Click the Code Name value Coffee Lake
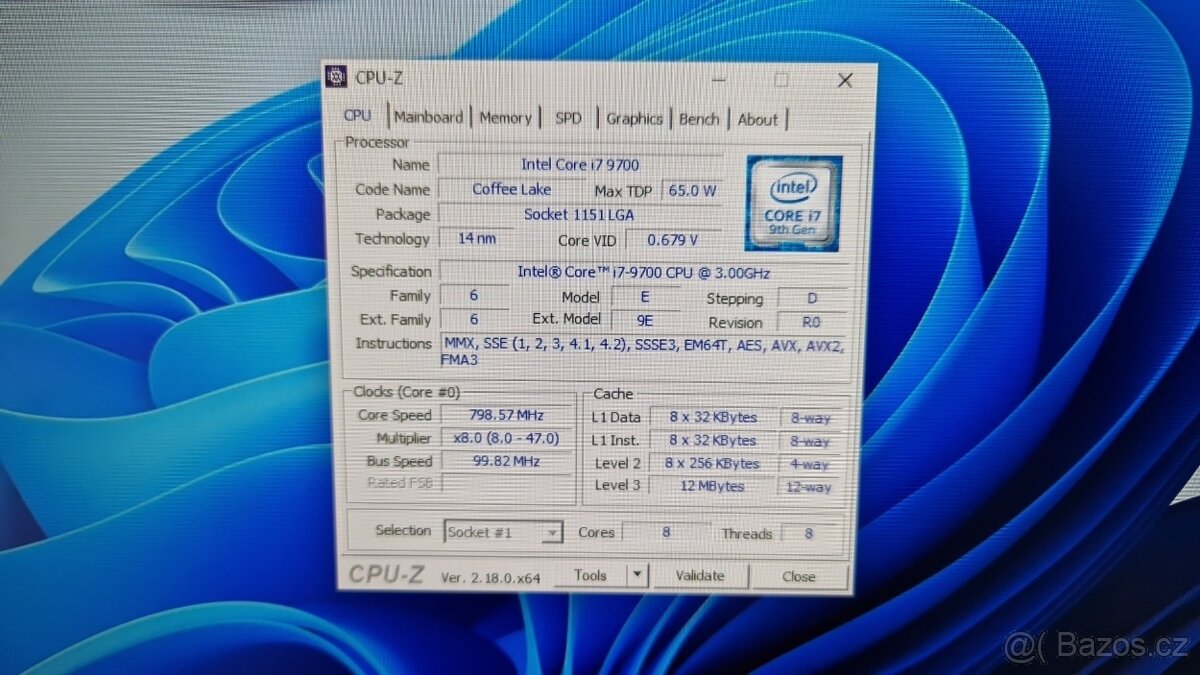1200x675 pixels. (511, 189)
